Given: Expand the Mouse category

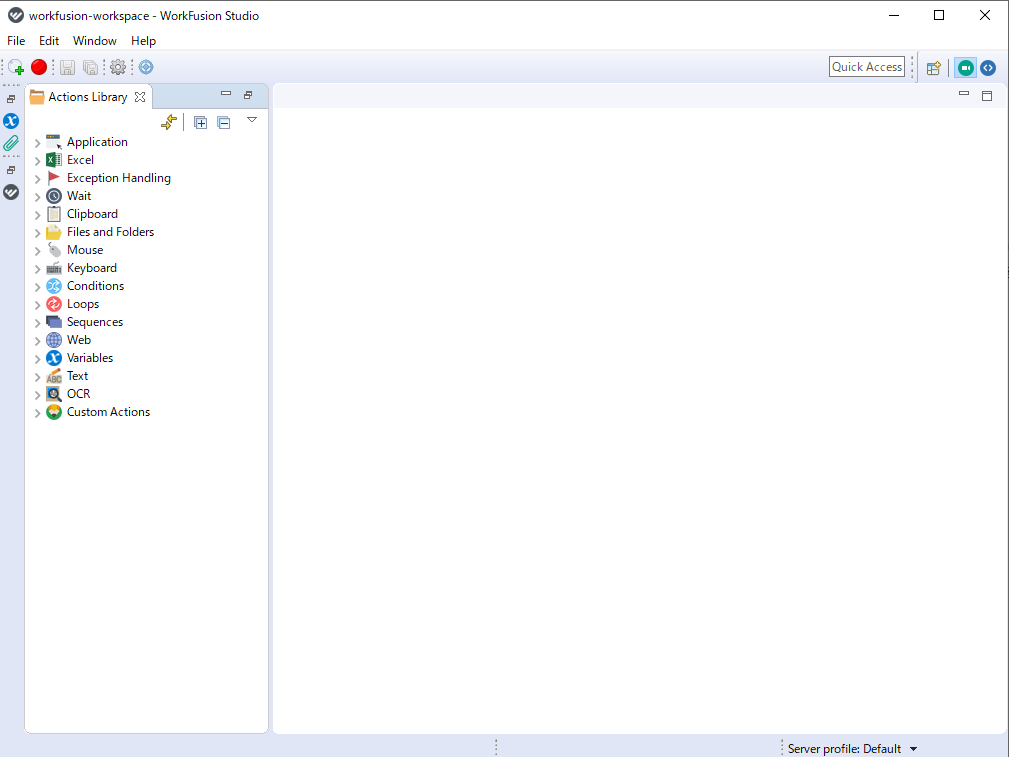Looking at the screenshot, I should (x=37, y=251).
